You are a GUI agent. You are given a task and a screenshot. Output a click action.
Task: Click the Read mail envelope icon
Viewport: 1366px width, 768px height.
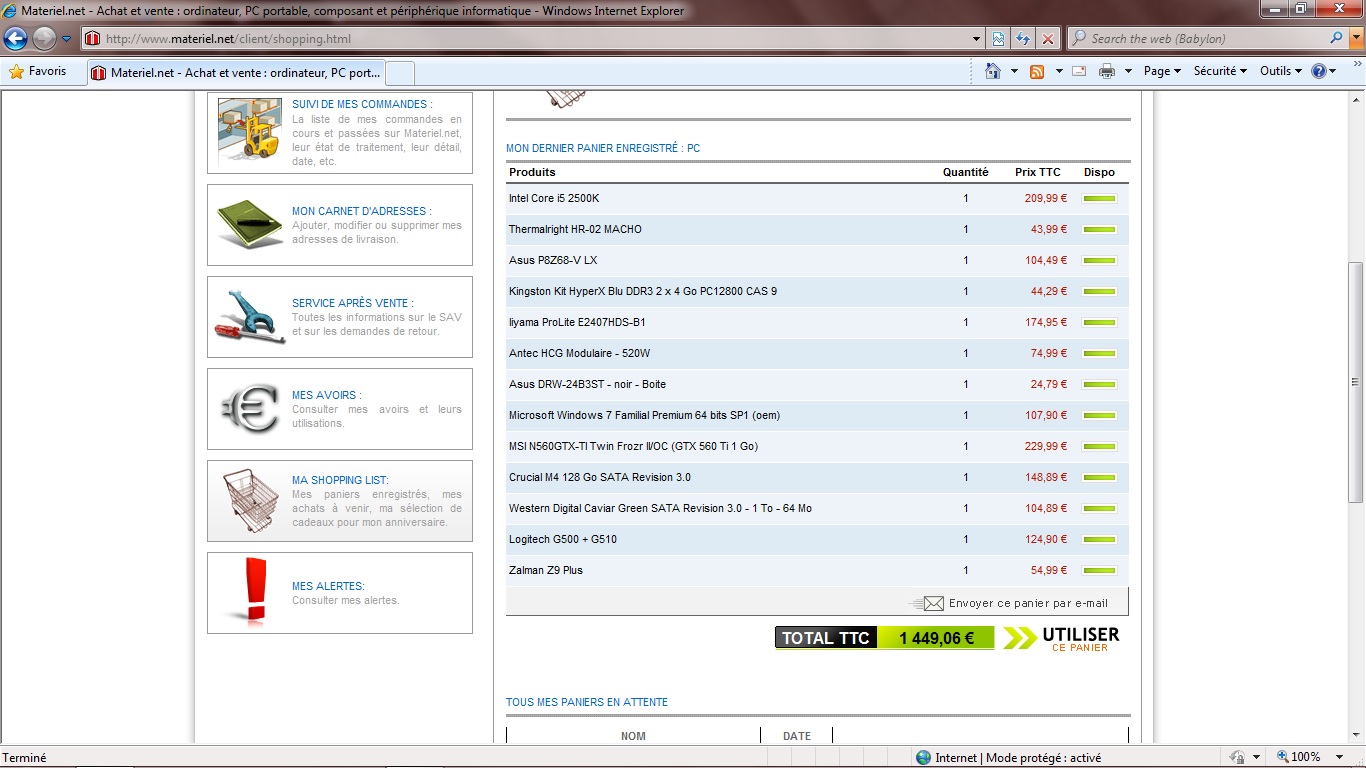(1079, 71)
